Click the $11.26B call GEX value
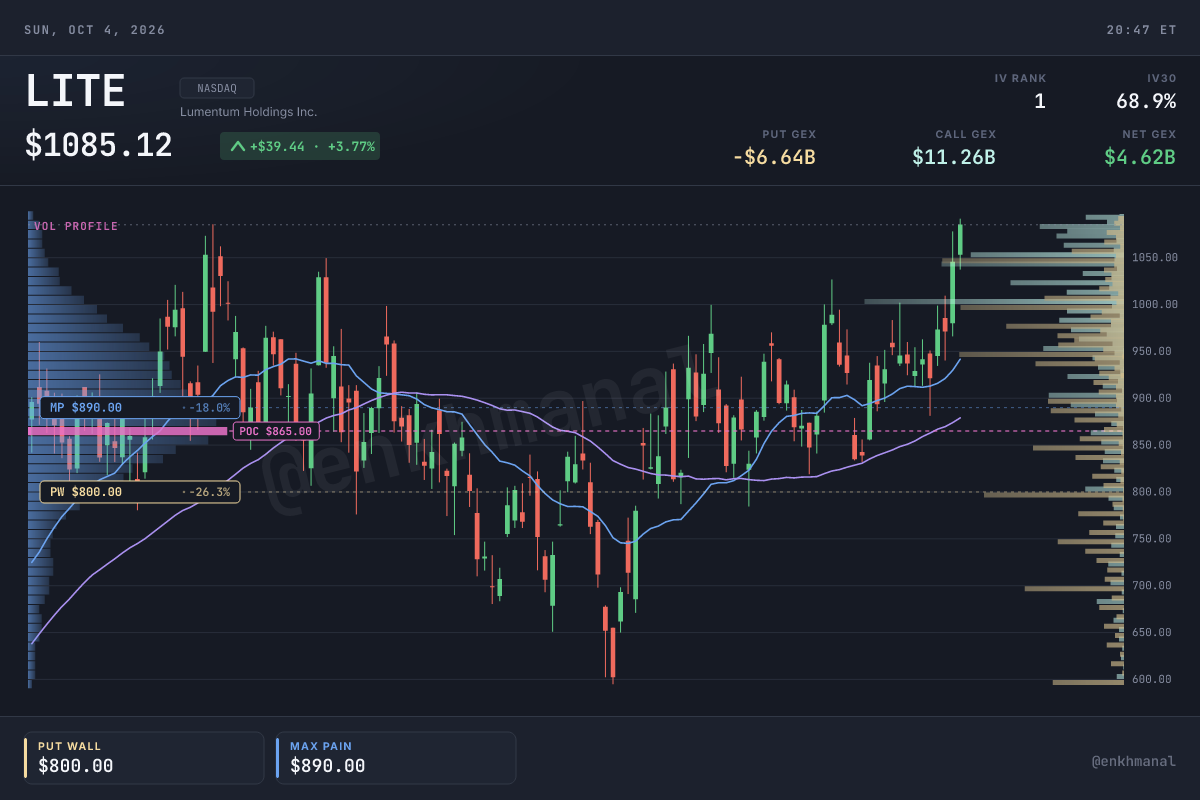Image resolution: width=1200 pixels, height=800 pixels. click(x=954, y=157)
